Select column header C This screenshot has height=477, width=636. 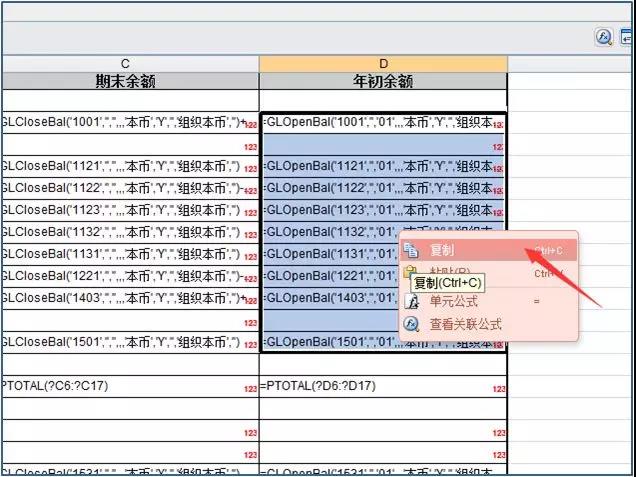click(x=131, y=64)
